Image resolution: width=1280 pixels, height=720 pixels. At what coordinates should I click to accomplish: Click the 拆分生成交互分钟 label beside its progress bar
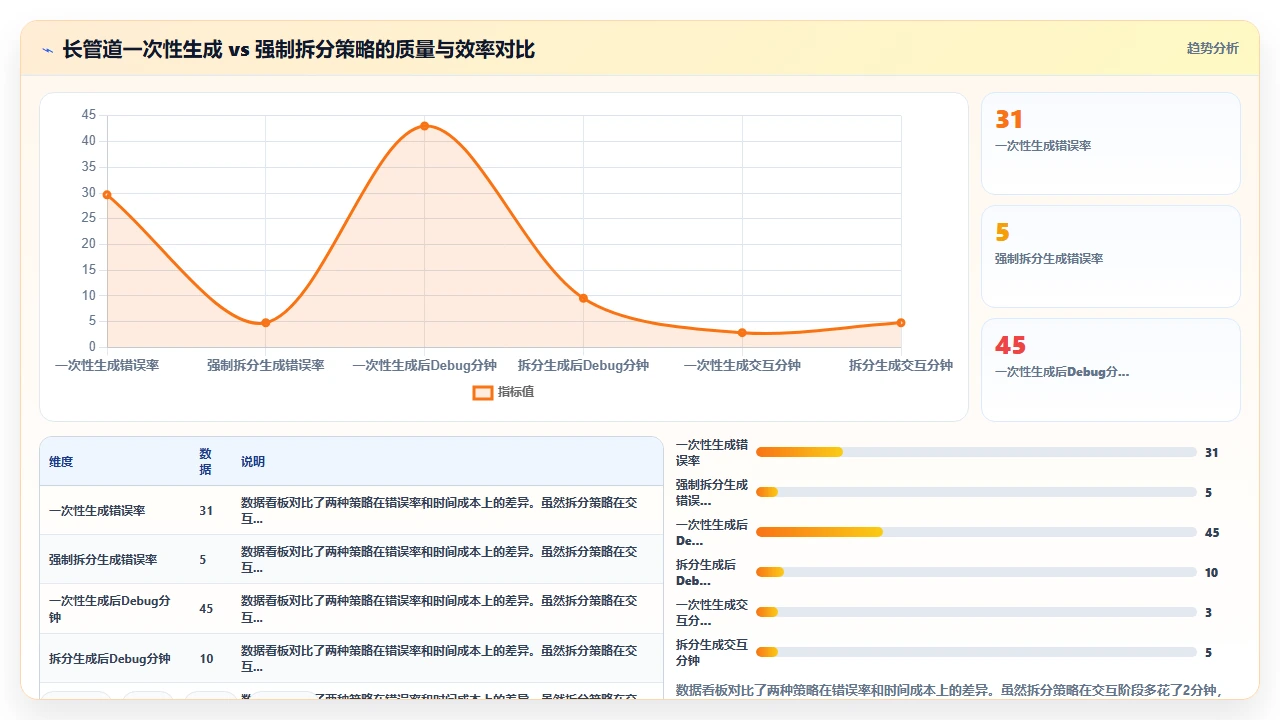[711, 652]
